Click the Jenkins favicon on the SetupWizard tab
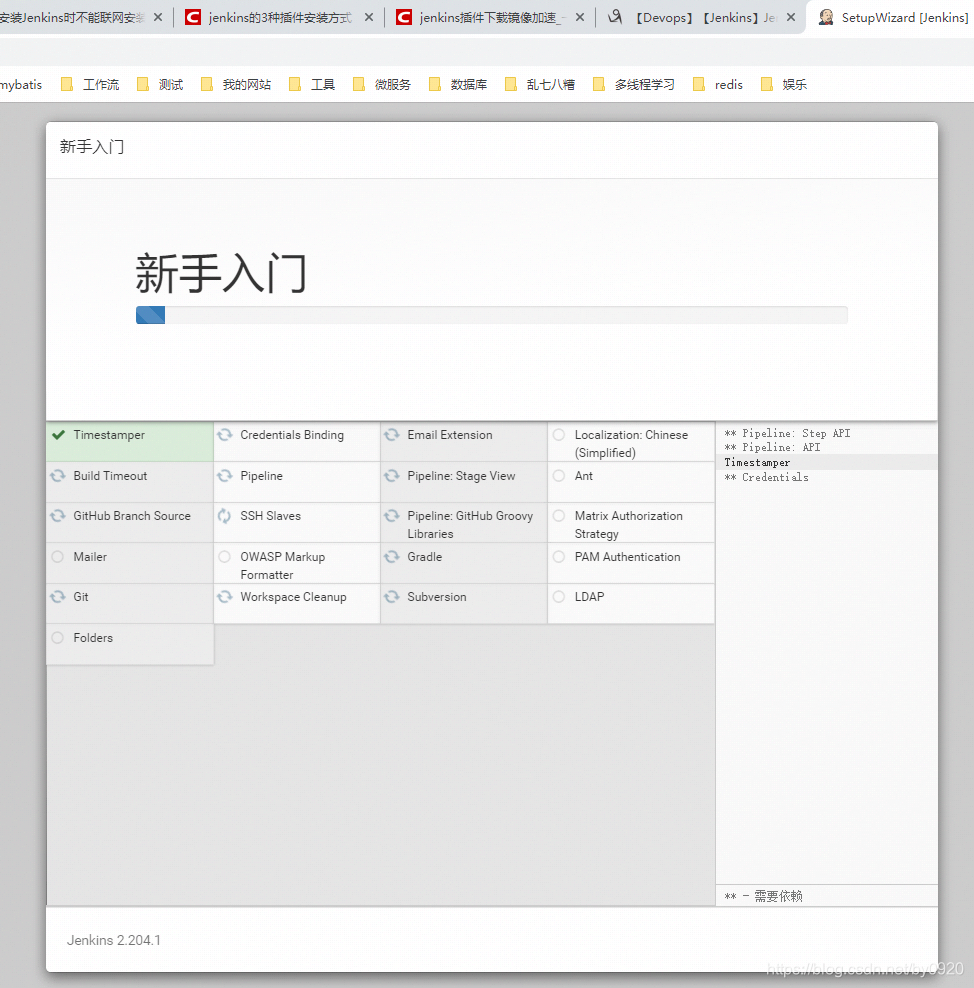974x988 pixels. (826, 17)
